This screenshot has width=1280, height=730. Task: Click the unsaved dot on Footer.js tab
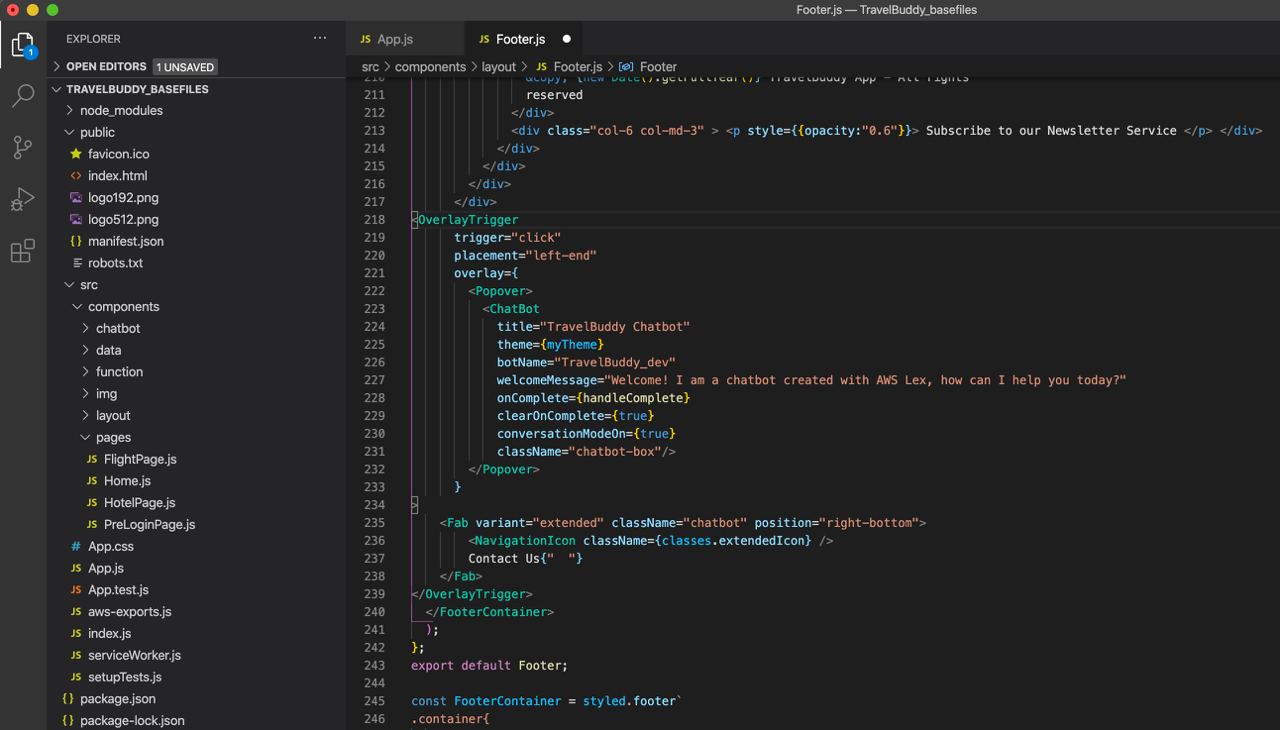566,39
